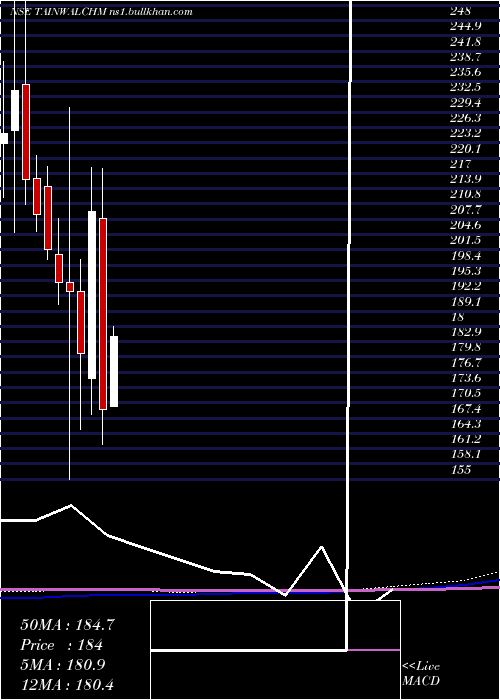Select the tall white candle near 207.7
The height and width of the screenshot is (700, 500).
[x=92, y=295]
